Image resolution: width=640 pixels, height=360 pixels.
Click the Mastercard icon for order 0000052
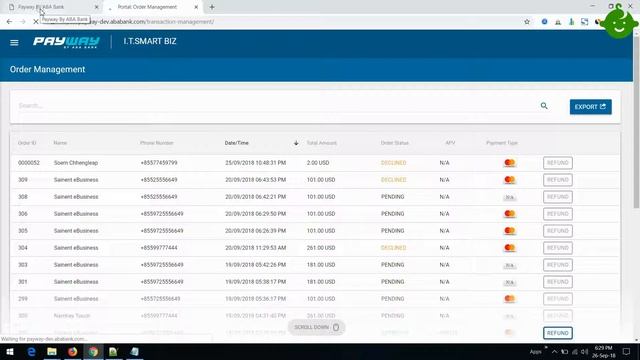point(509,163)
